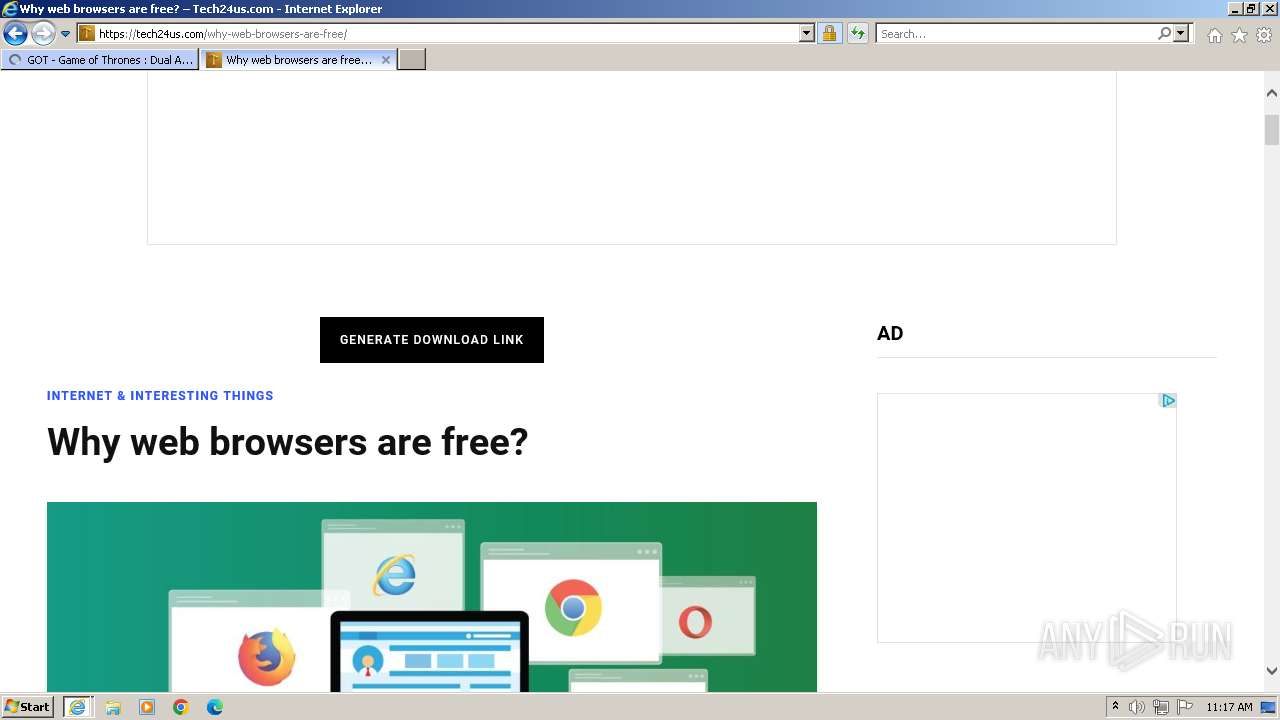The image size is (1280, 720).
Task: Refresh the page with the green arrows
Action: pos(858,34)
